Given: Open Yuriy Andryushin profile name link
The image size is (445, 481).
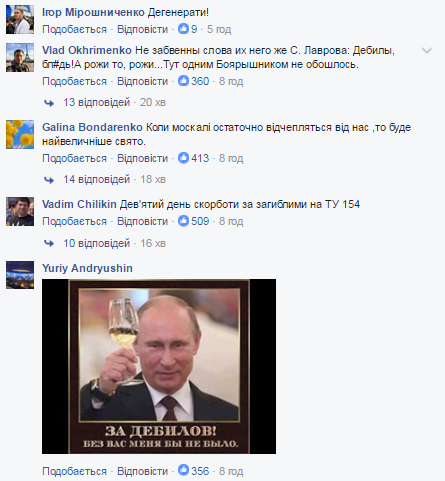Looking at the screenshot, I should [87, 268].
